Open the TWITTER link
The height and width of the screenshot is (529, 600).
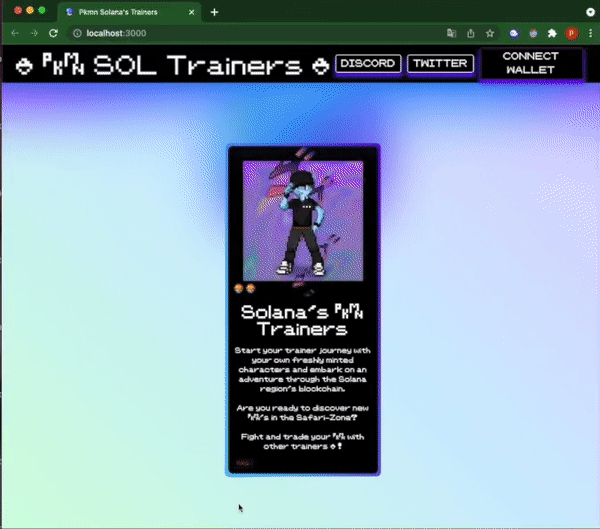click(x=440, y=64)
